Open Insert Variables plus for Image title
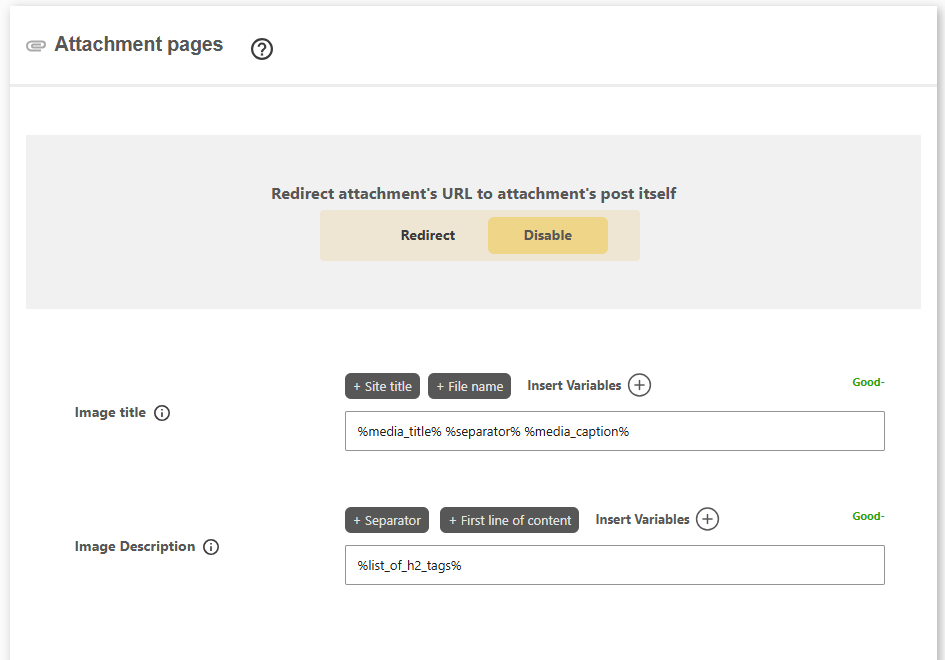 (639, 385)
